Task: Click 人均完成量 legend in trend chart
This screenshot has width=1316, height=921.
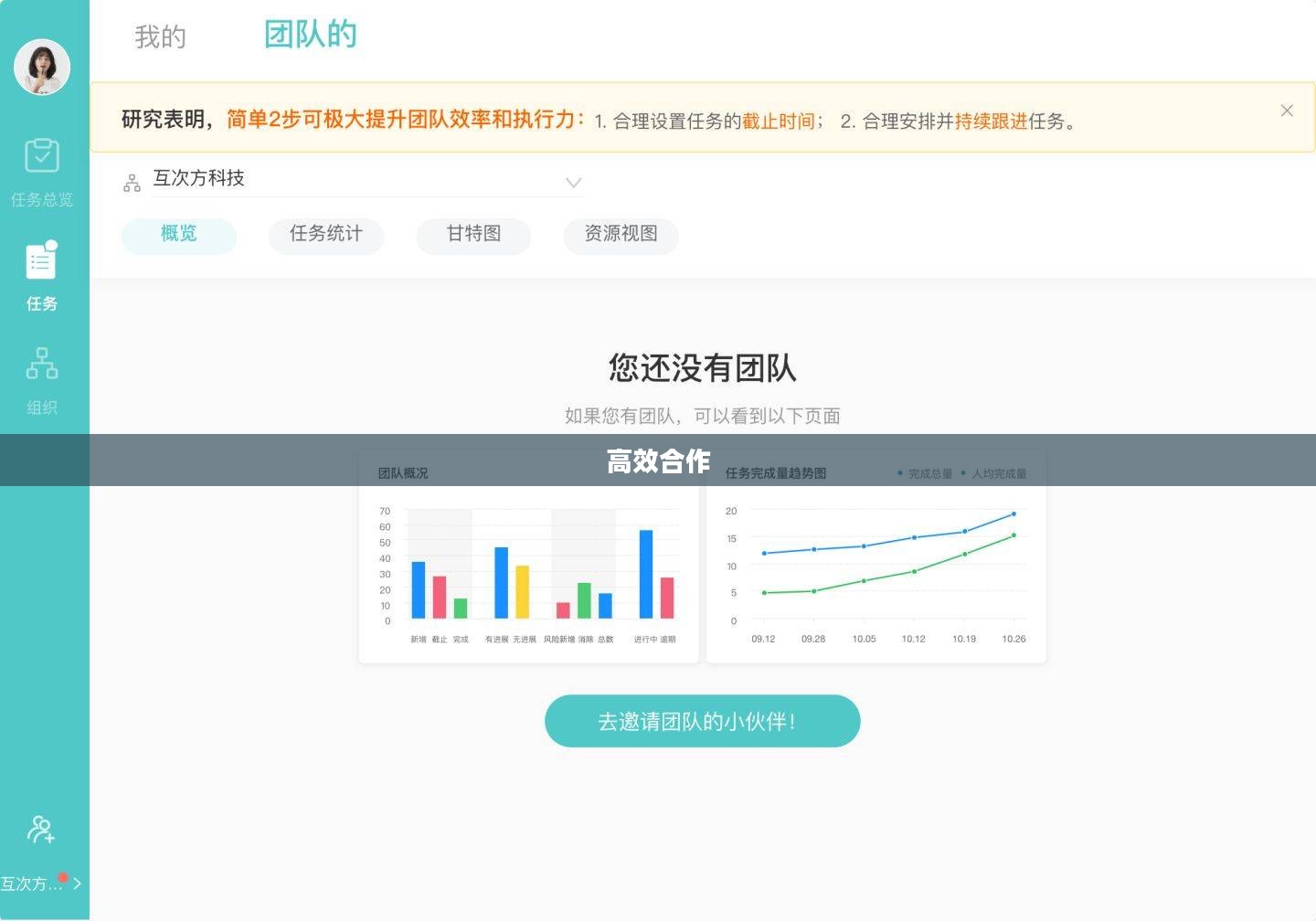Action: click(x=993, y=473)
